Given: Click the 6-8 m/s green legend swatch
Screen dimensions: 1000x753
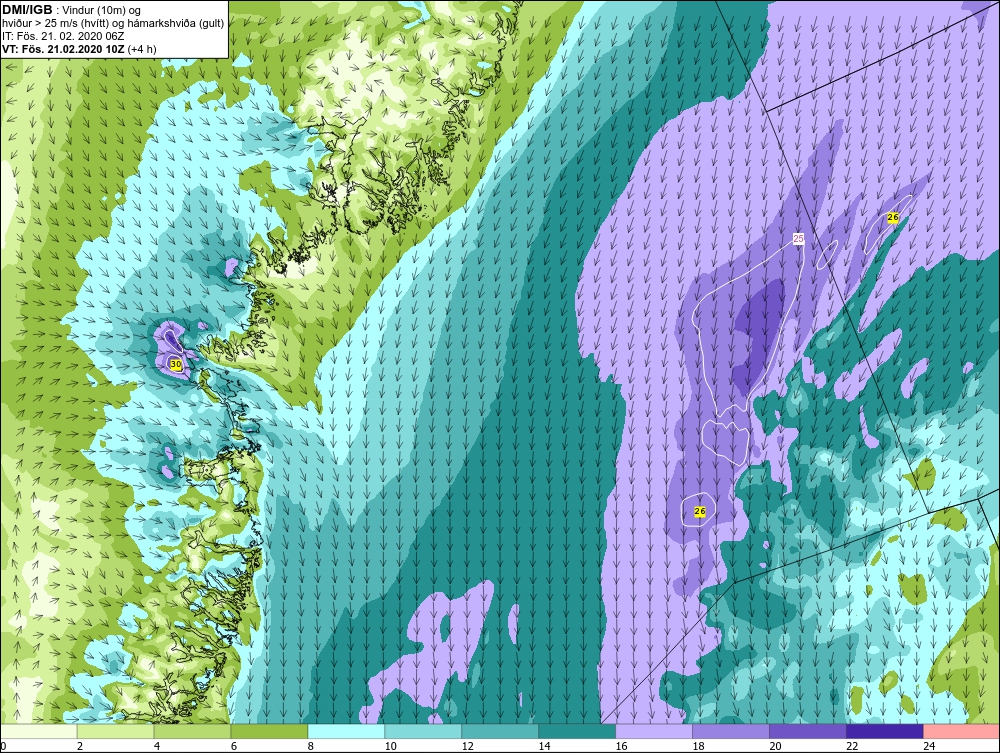Looking at the screenshot, I should point(269,731).
